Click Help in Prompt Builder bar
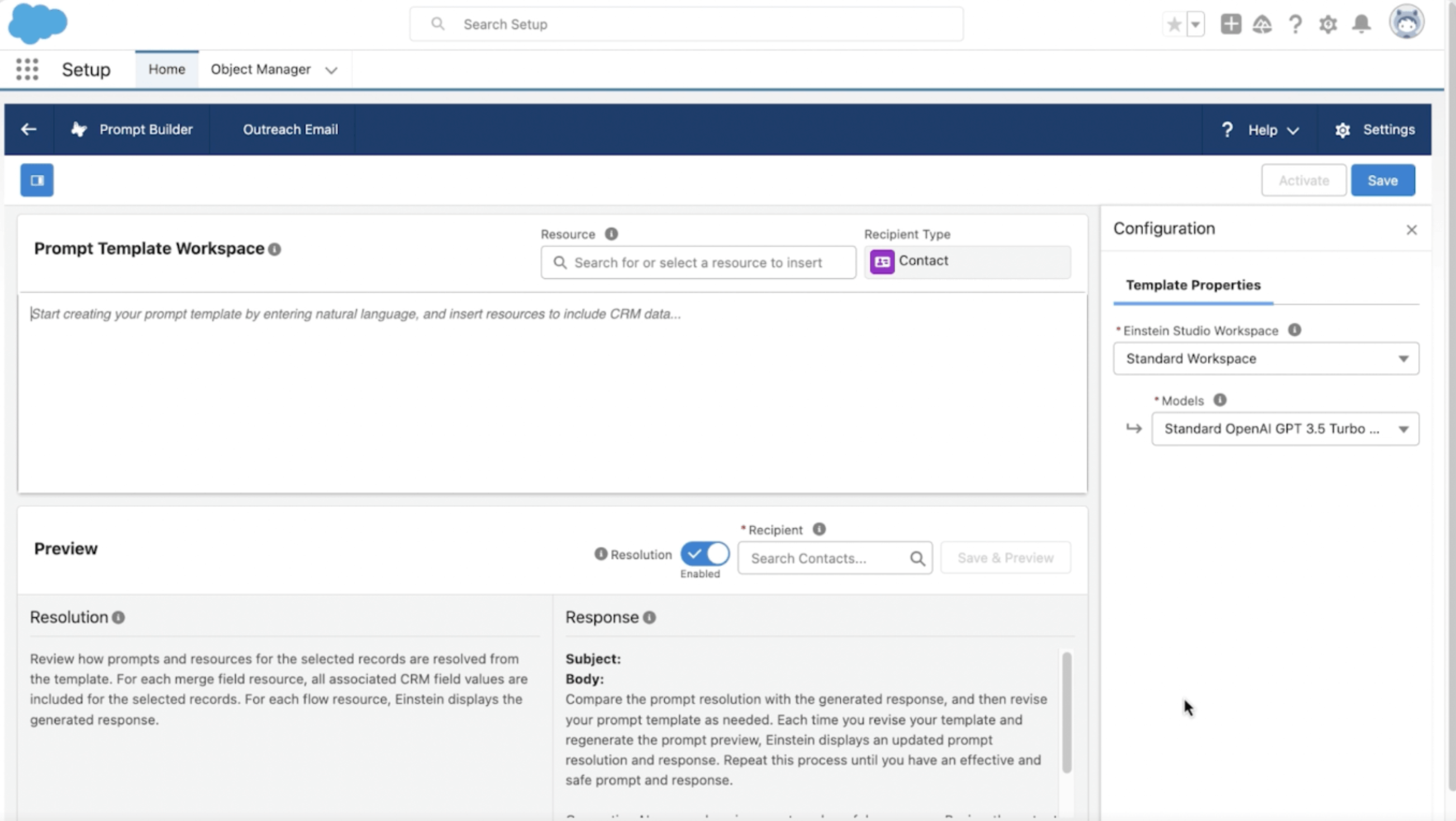The image size is (1456, 821). [x=1262, y=130]
